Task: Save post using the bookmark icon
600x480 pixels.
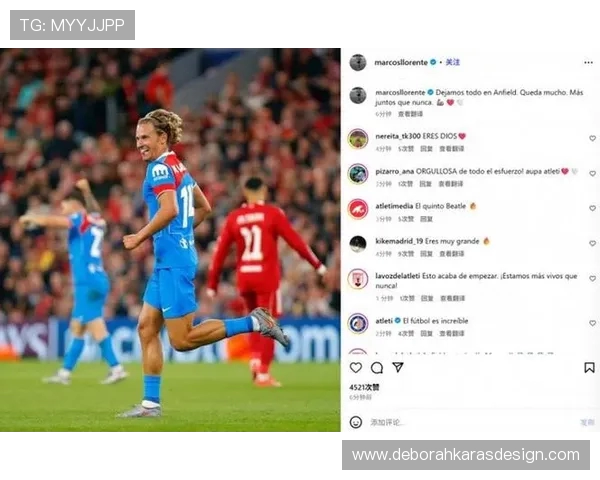Action: (x=589, y=367)
